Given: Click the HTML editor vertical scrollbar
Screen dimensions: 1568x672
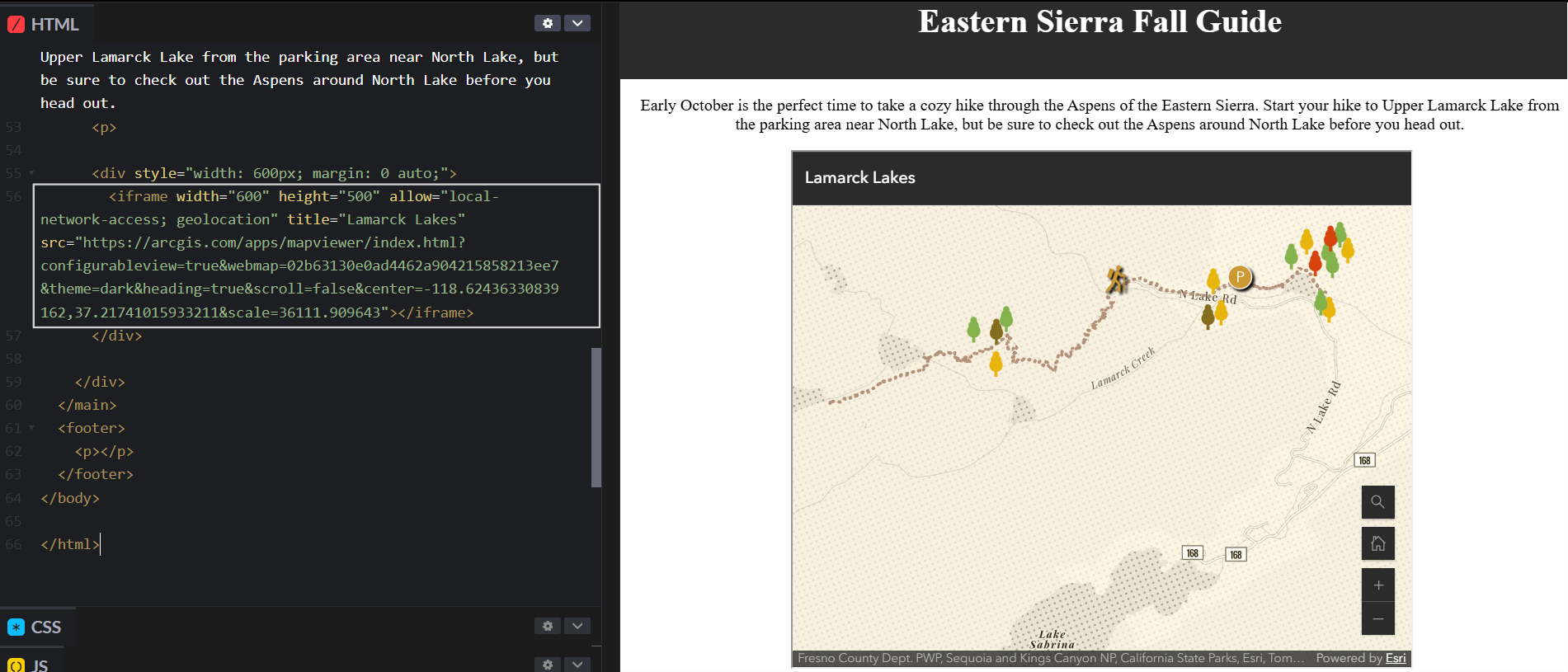Looking at the screenshot, I should click(x=596, y=417).
